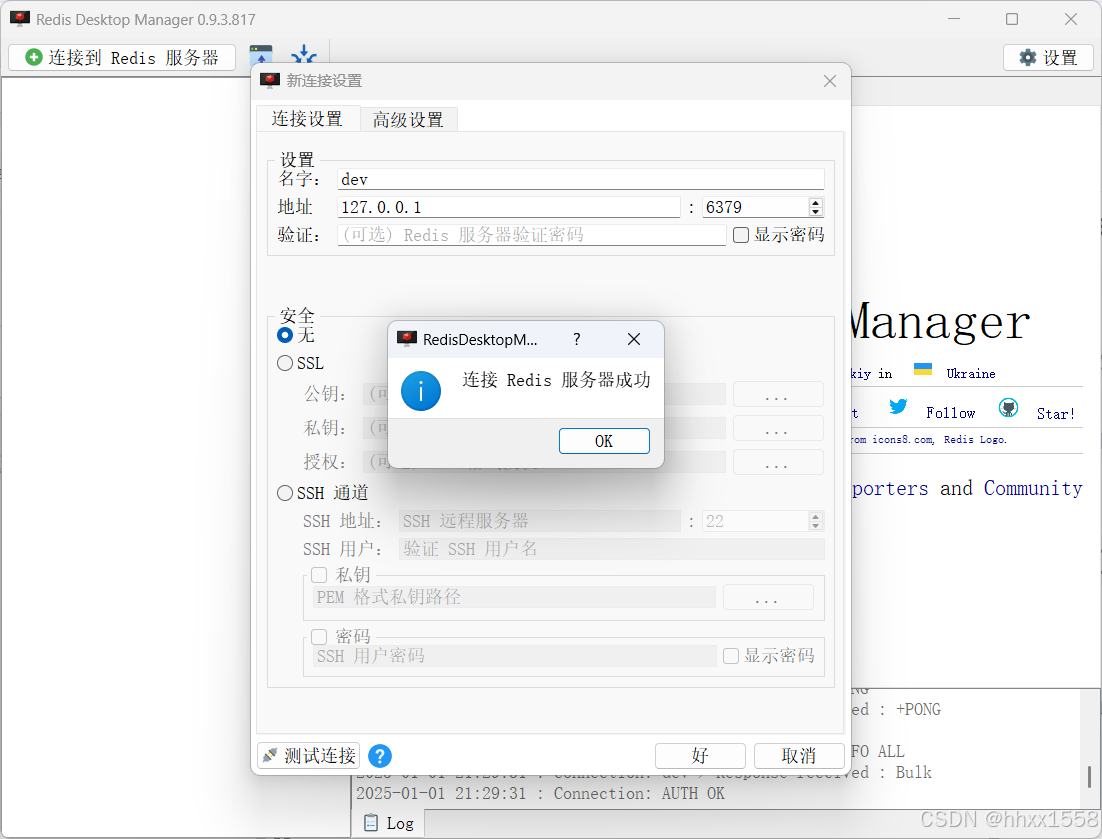Select the 无 security radio button

coord(285,335)
